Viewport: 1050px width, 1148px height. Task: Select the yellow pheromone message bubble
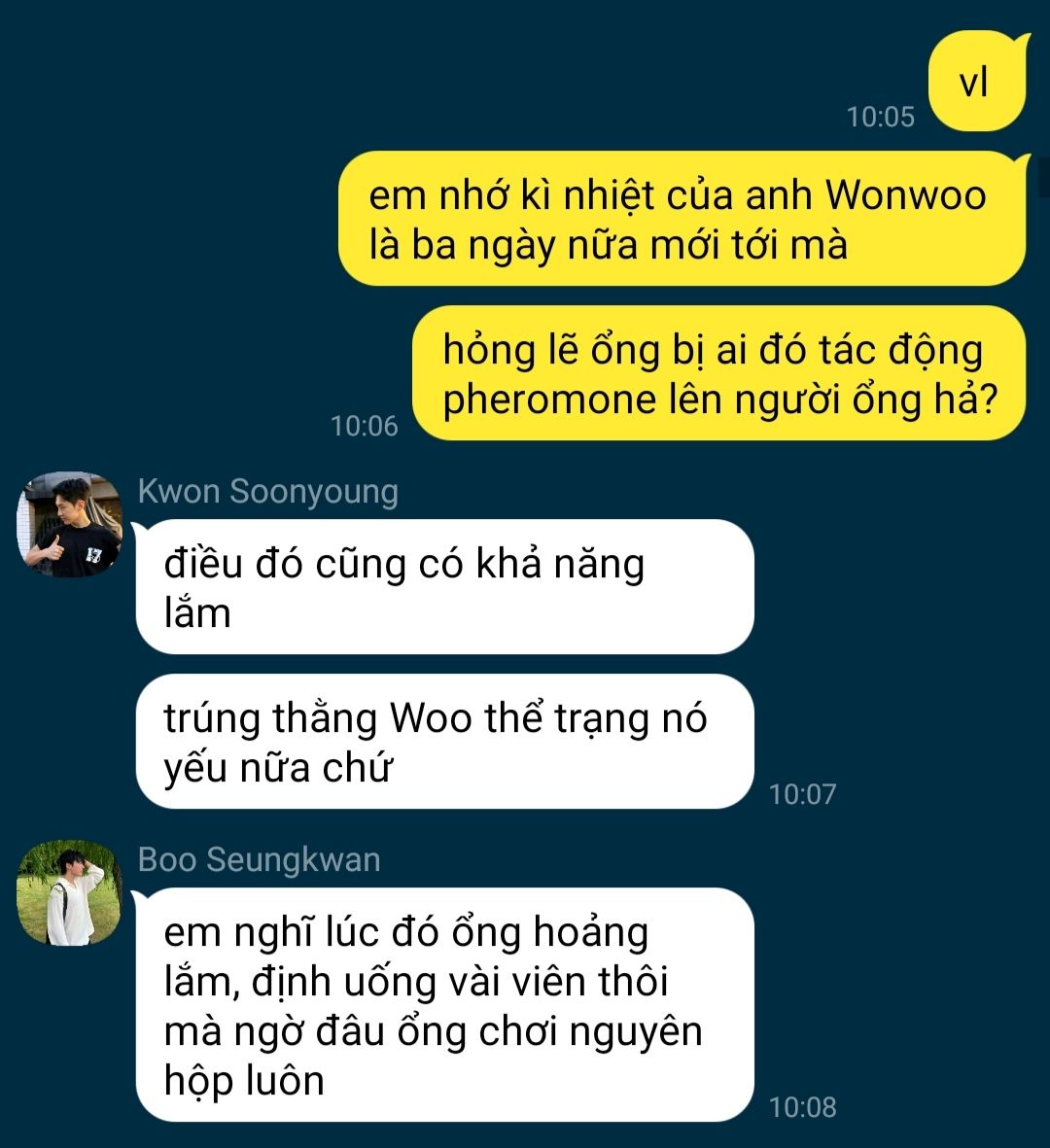[718, 372]
